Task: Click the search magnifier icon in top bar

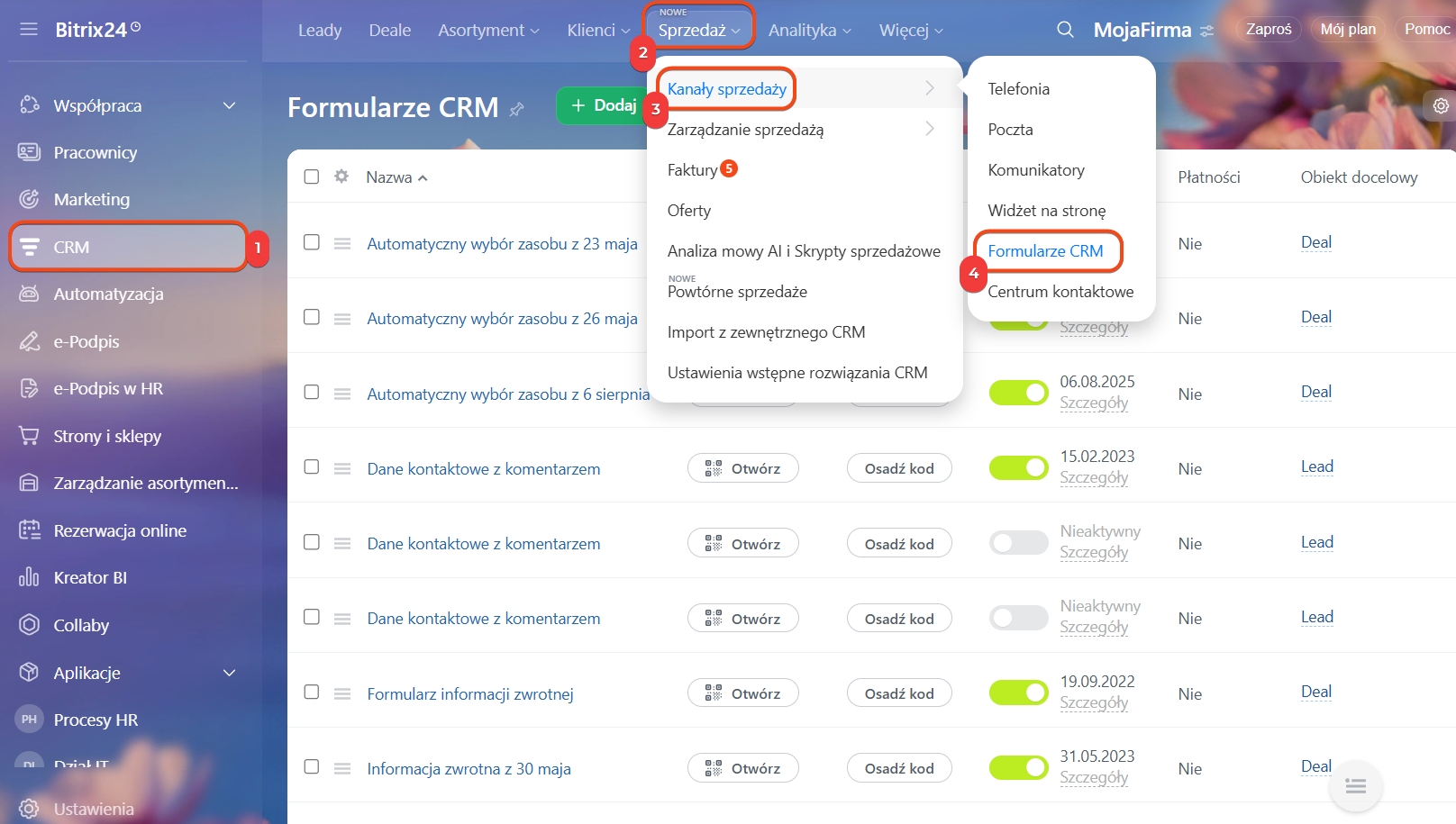Action: point(1065,30)
